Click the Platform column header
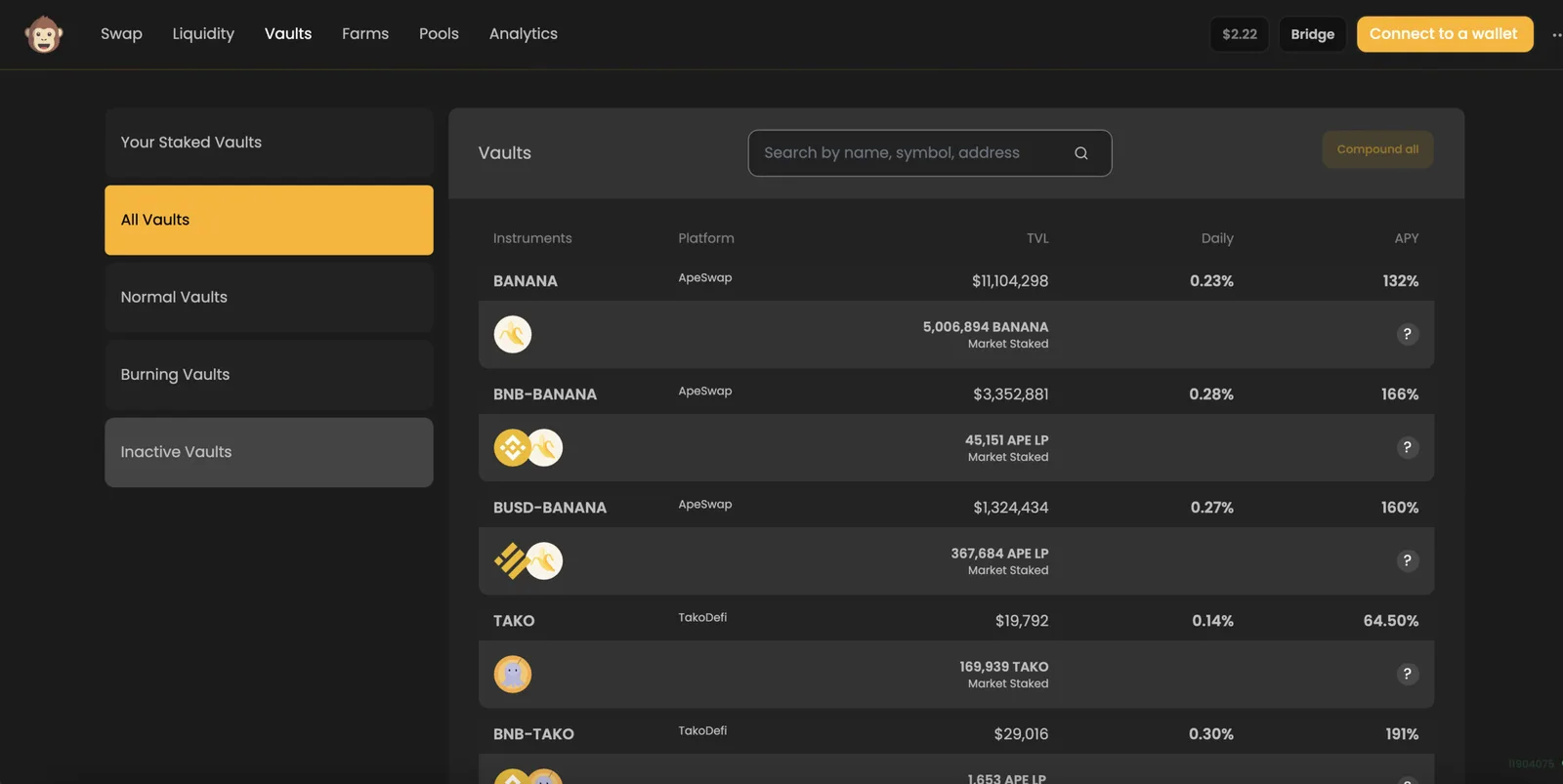This screenshot has width=1563, height=784. pos(706,238)
